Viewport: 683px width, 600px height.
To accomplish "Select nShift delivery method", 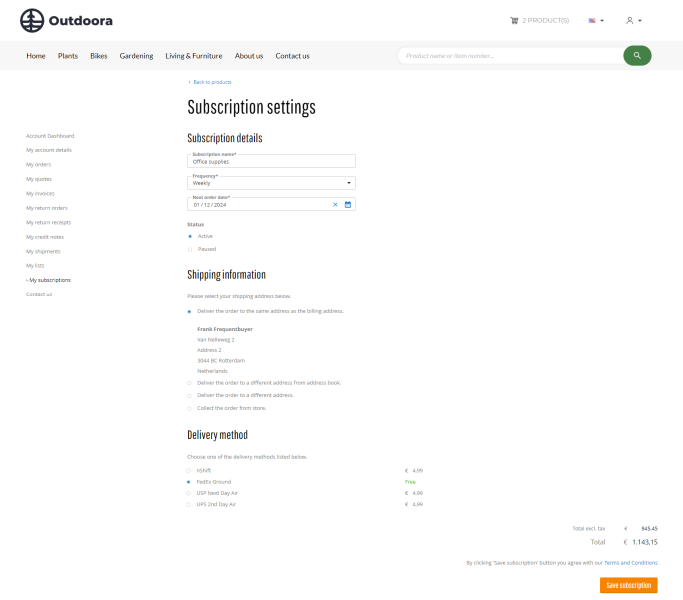I will (x=190, y=470).
